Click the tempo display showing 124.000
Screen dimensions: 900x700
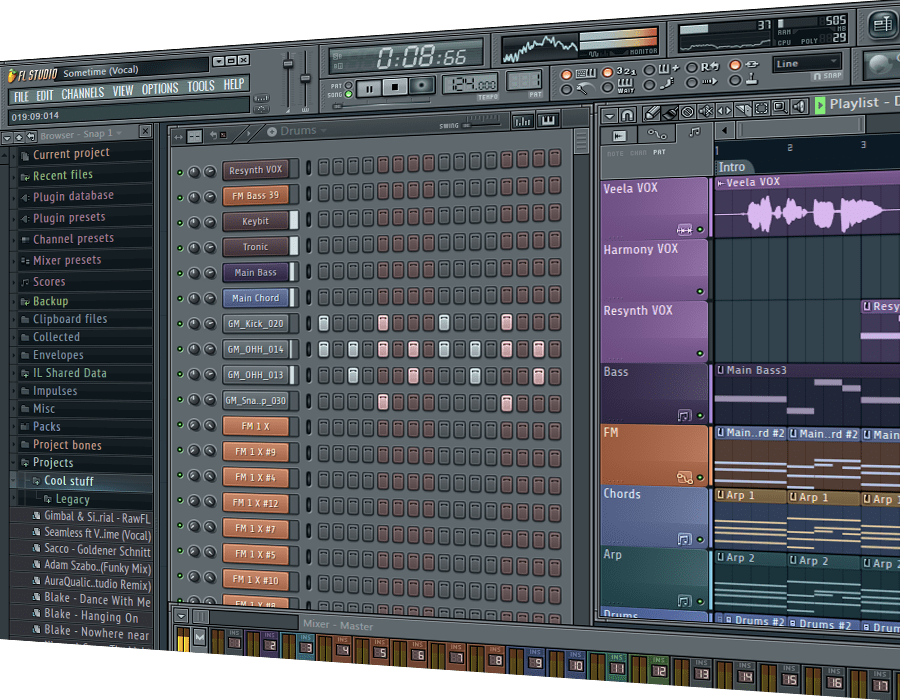point(471,84)
